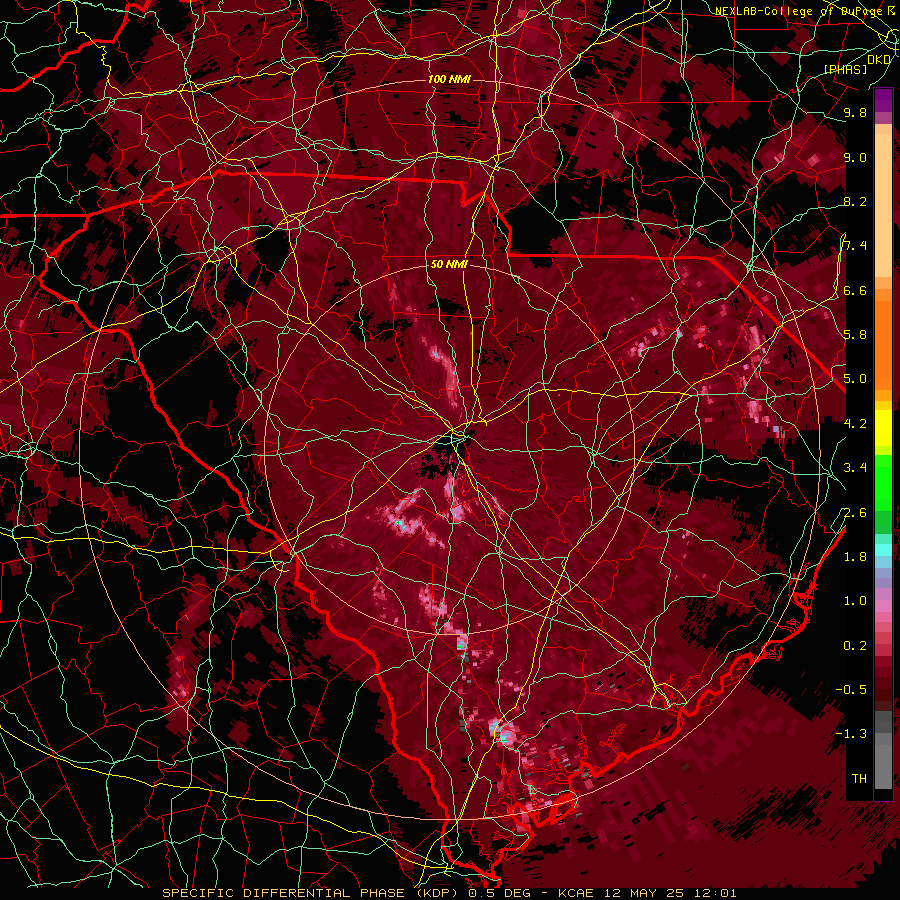Click the TH threshold label on scale
900x900 pixels.
coord(859,779)
